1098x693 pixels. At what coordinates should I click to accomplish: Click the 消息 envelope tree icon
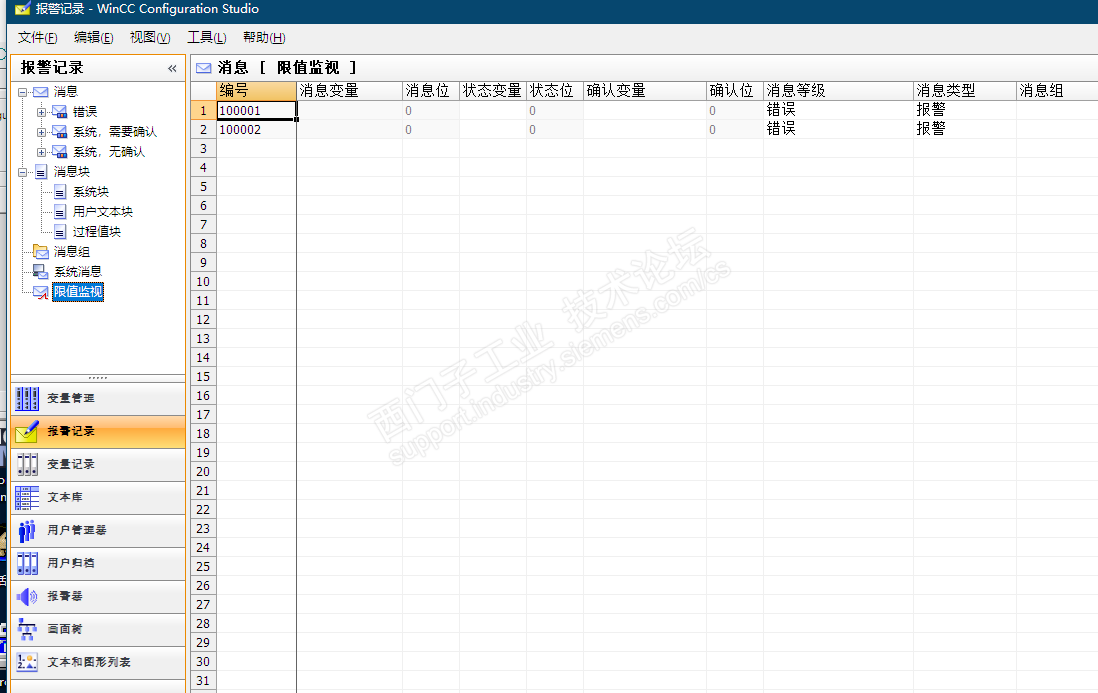click(41, 92)
